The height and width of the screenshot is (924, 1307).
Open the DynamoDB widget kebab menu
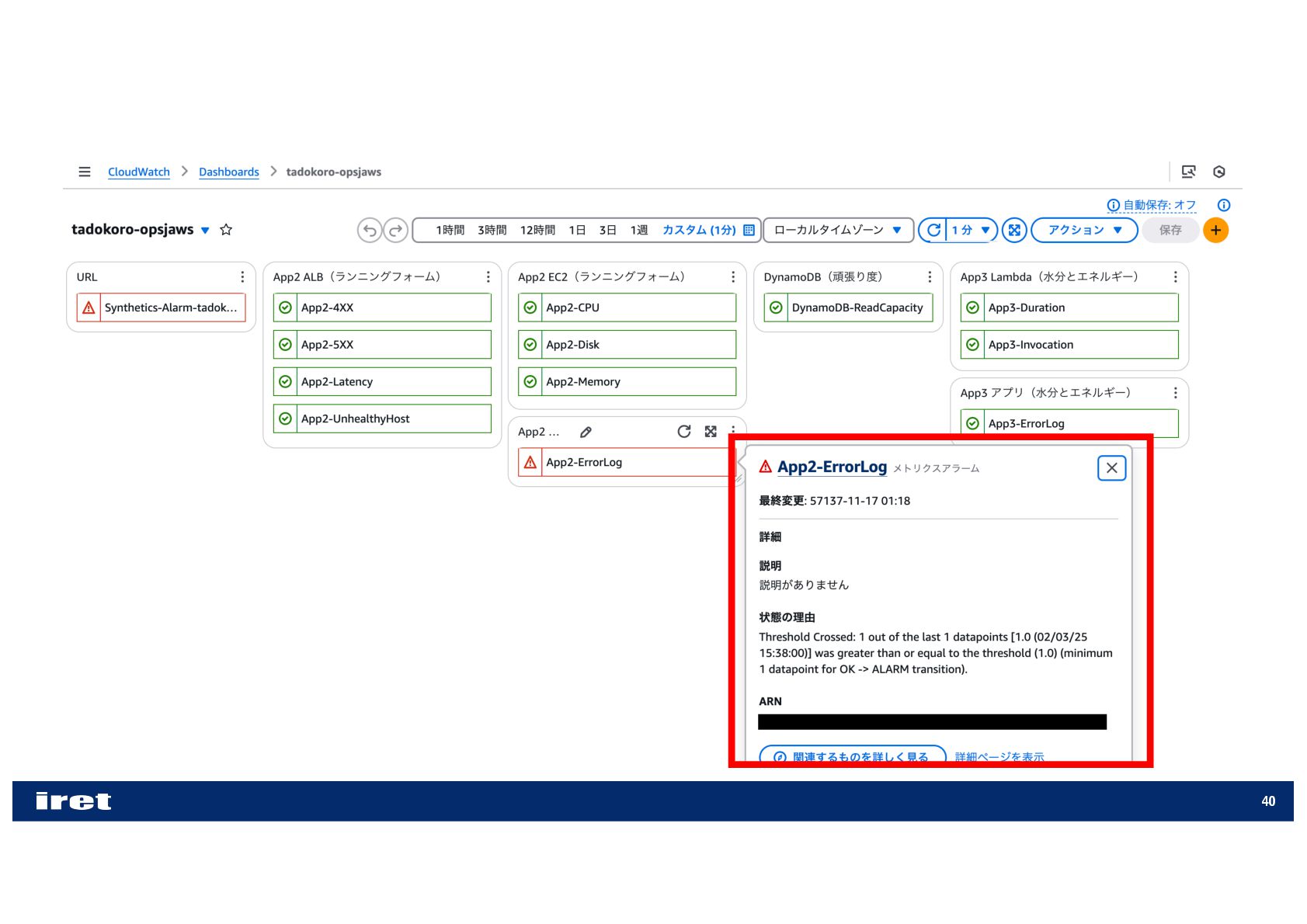(930, 277)
